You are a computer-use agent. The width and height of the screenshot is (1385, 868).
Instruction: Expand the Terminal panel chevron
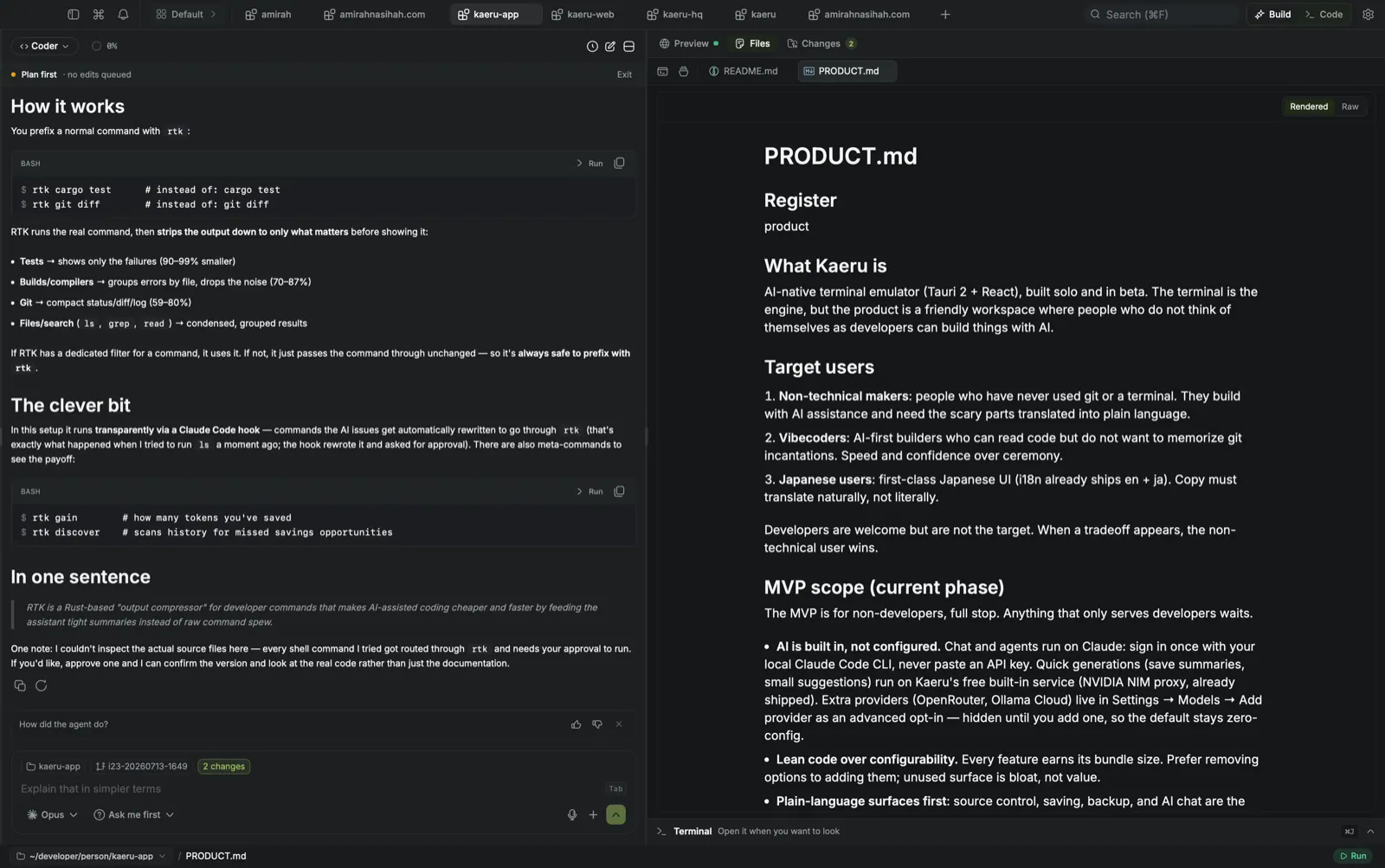1369,831
